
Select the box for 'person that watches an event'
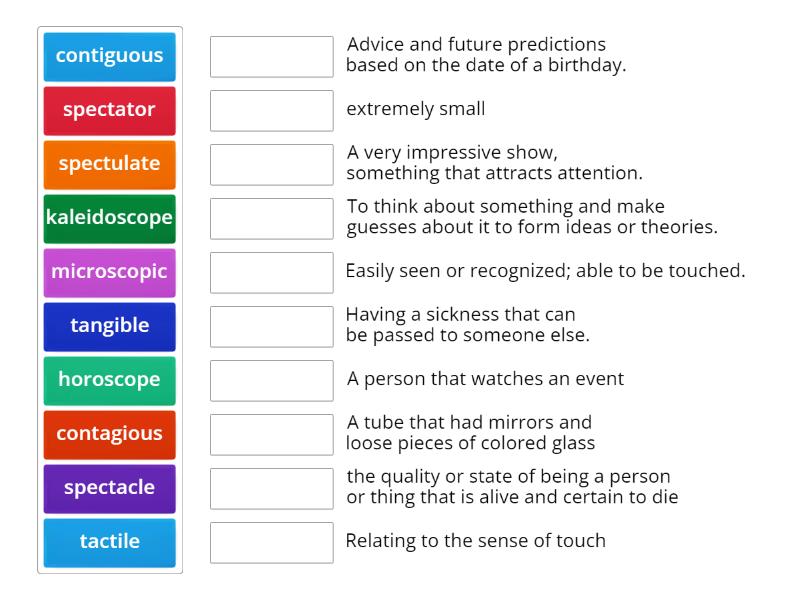[272, 381]
